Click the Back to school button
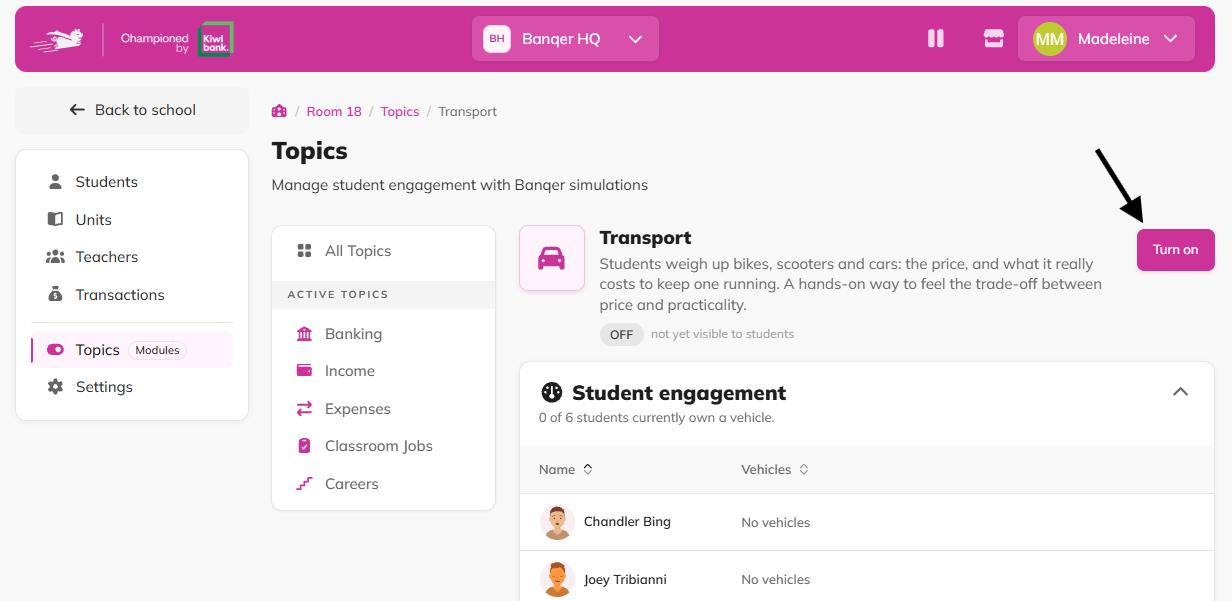 [x=132, y=110]
